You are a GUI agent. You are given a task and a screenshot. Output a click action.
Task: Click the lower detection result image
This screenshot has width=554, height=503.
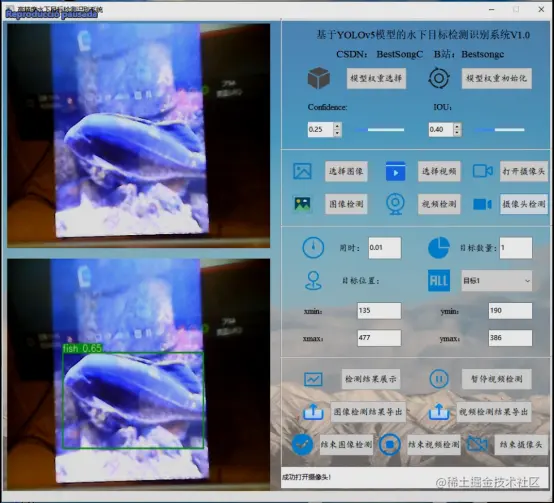pos(138,374)
